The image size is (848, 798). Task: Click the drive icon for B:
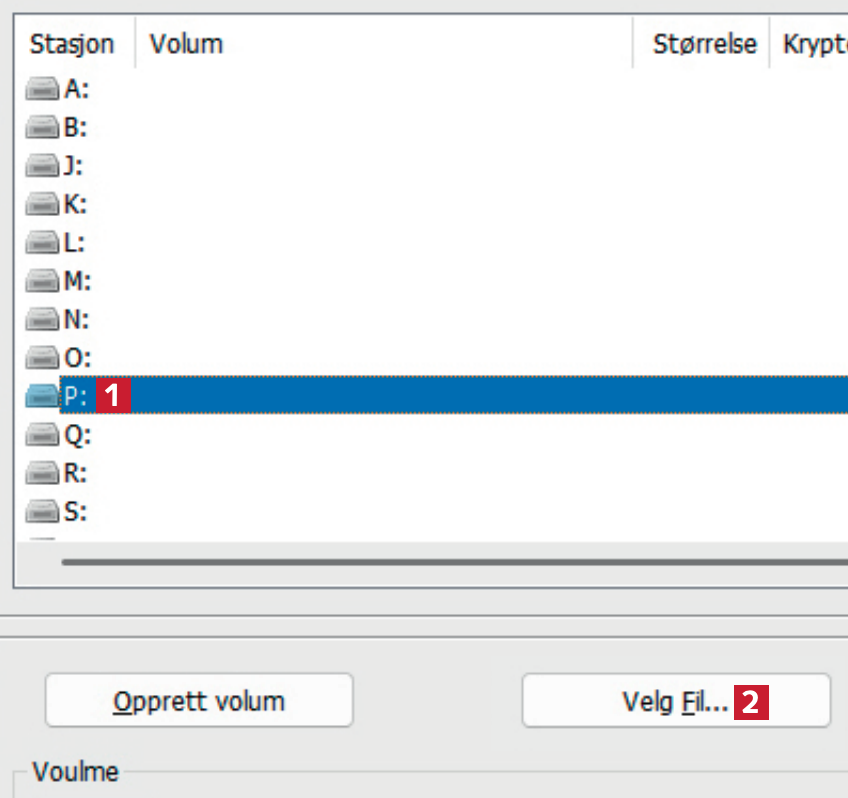click(x=43, y=128)
